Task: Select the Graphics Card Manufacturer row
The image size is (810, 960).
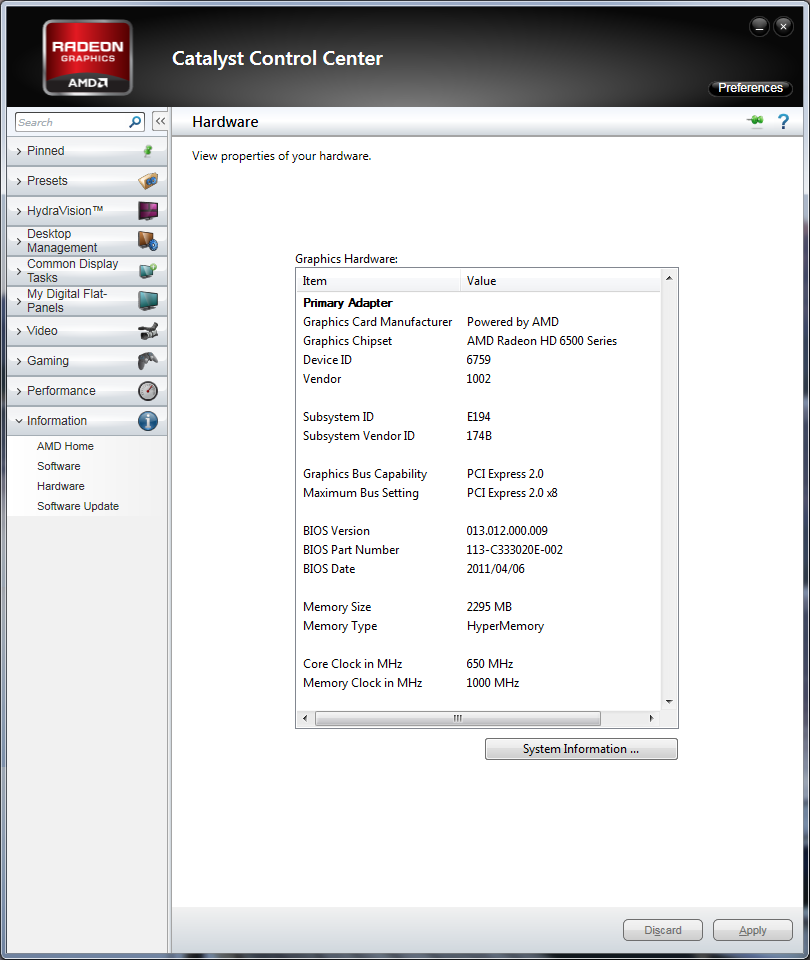Action: 478,322
